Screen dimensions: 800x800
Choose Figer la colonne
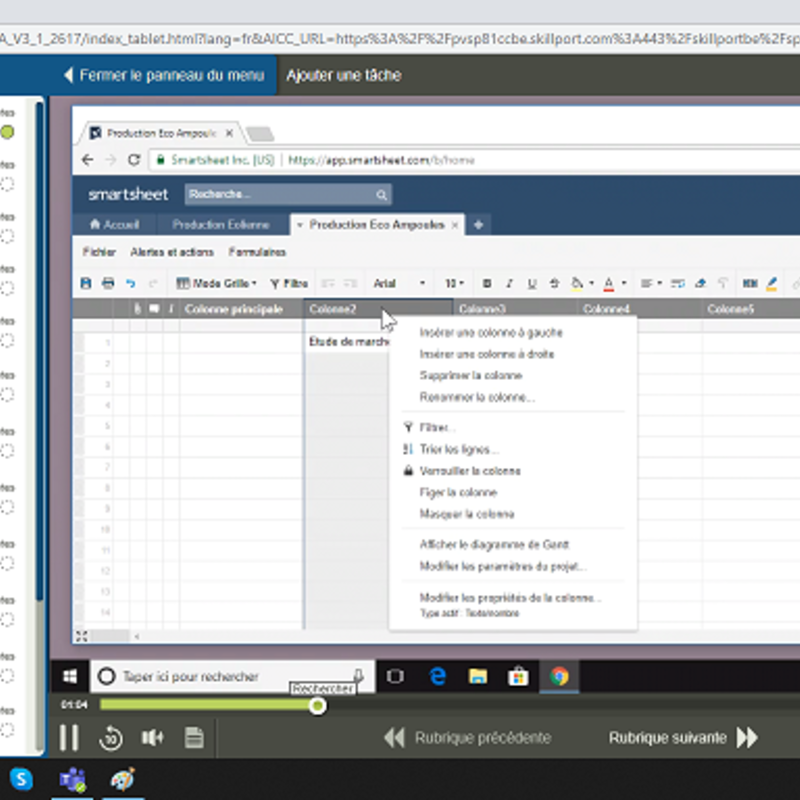pos(458,492)
